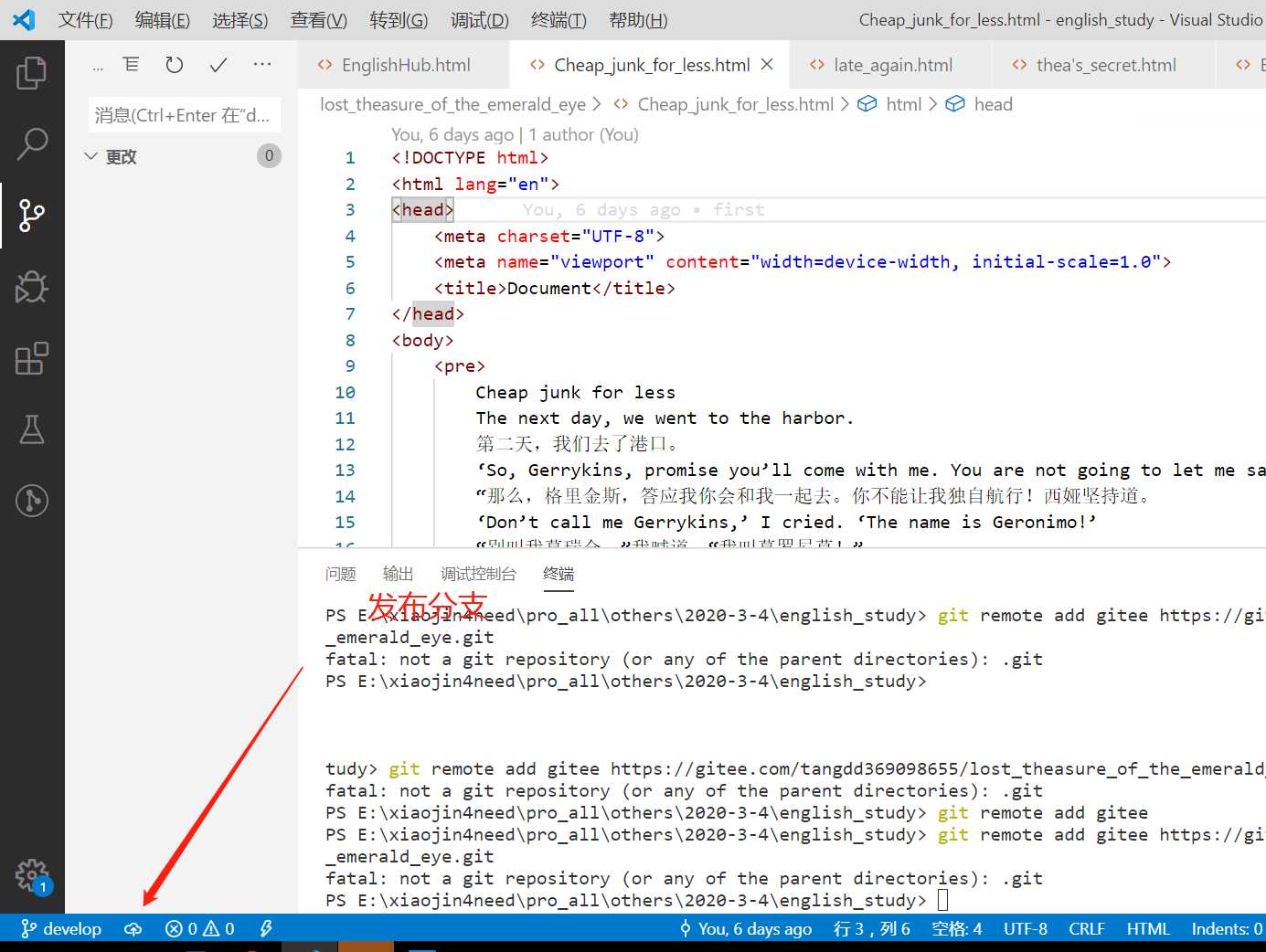
Task: Open the 终端(T) menu
Action: (559, 19)
